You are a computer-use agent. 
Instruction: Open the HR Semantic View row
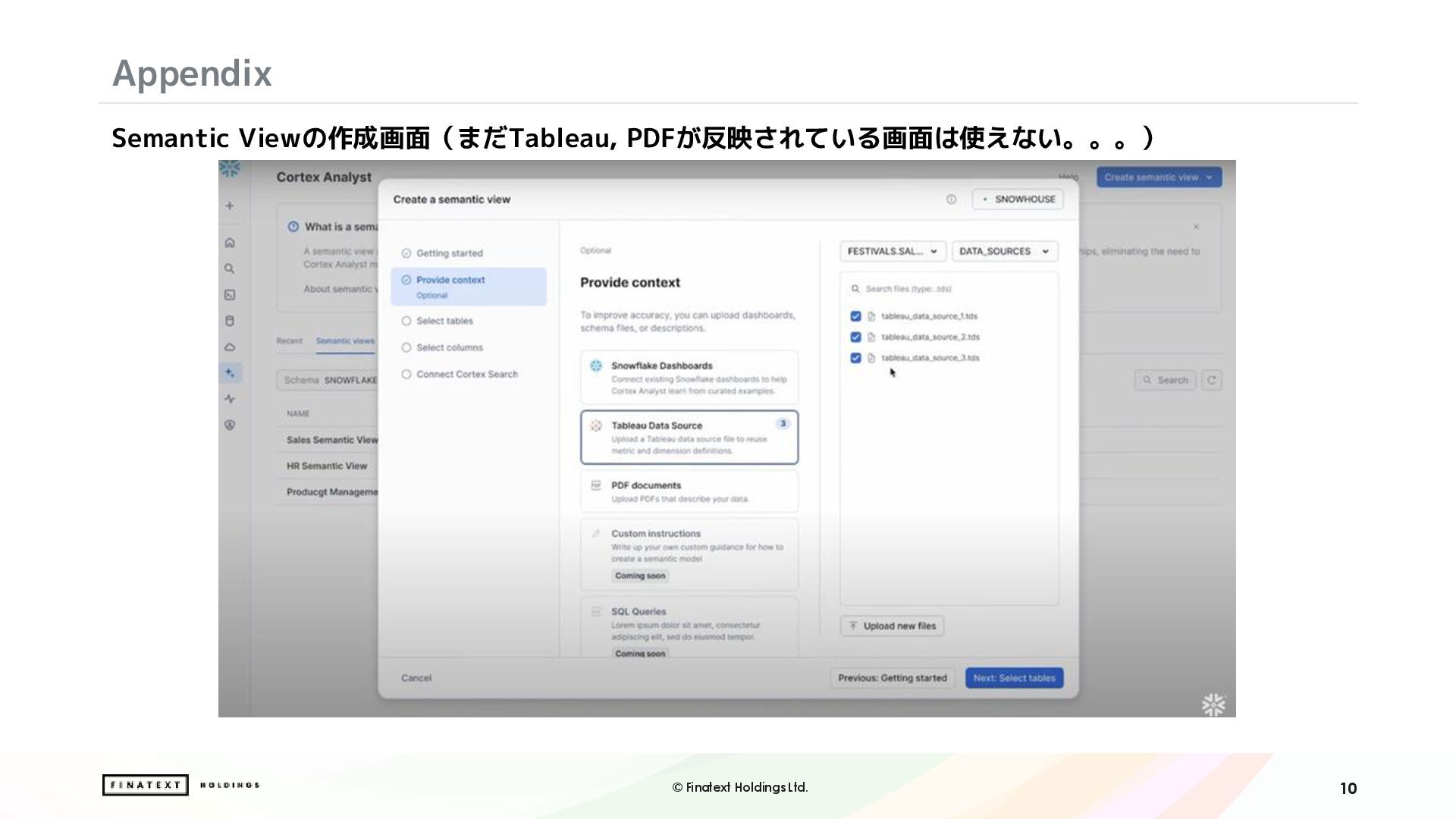[327, 466]
